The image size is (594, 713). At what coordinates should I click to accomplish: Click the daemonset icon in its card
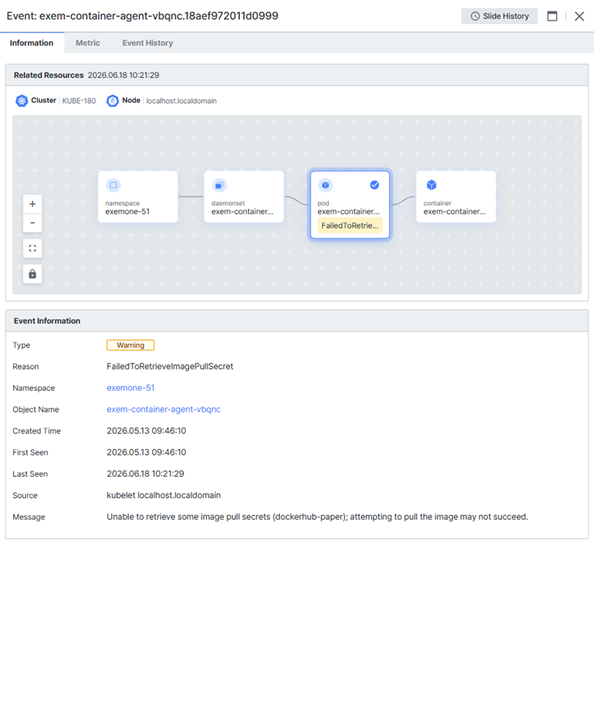click(219, 185)
